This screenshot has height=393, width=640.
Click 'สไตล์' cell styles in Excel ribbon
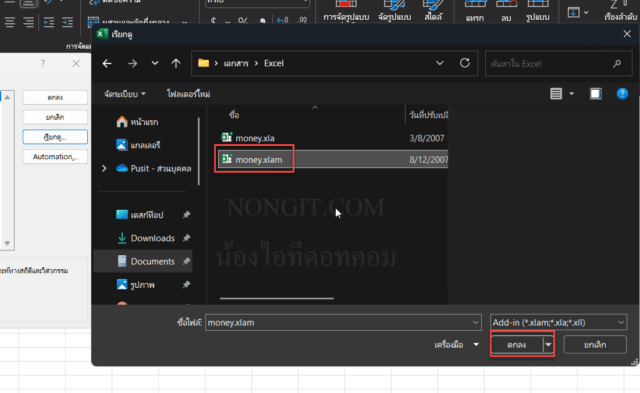pos(433,10)
